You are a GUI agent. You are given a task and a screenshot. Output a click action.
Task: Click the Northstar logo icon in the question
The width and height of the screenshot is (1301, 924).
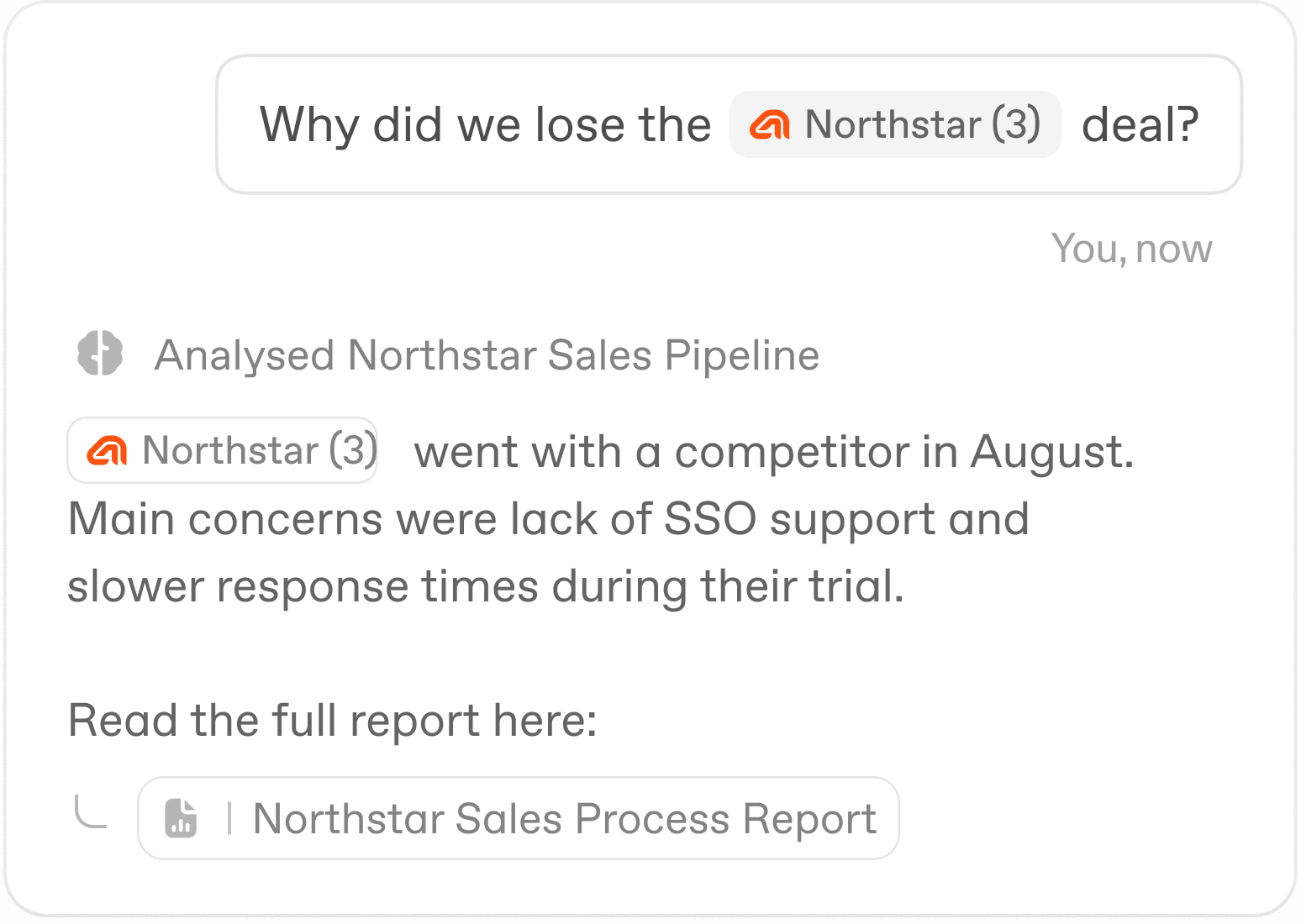click(772, 125)
